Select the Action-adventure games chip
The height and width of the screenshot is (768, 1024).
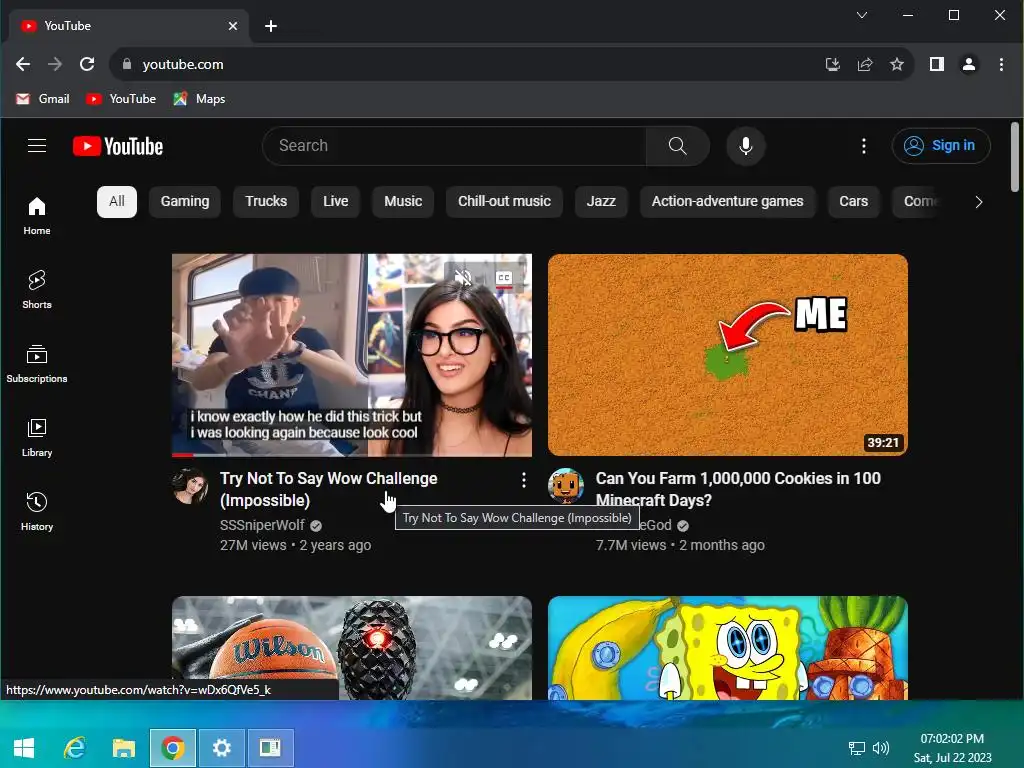[x=727, y=201]
